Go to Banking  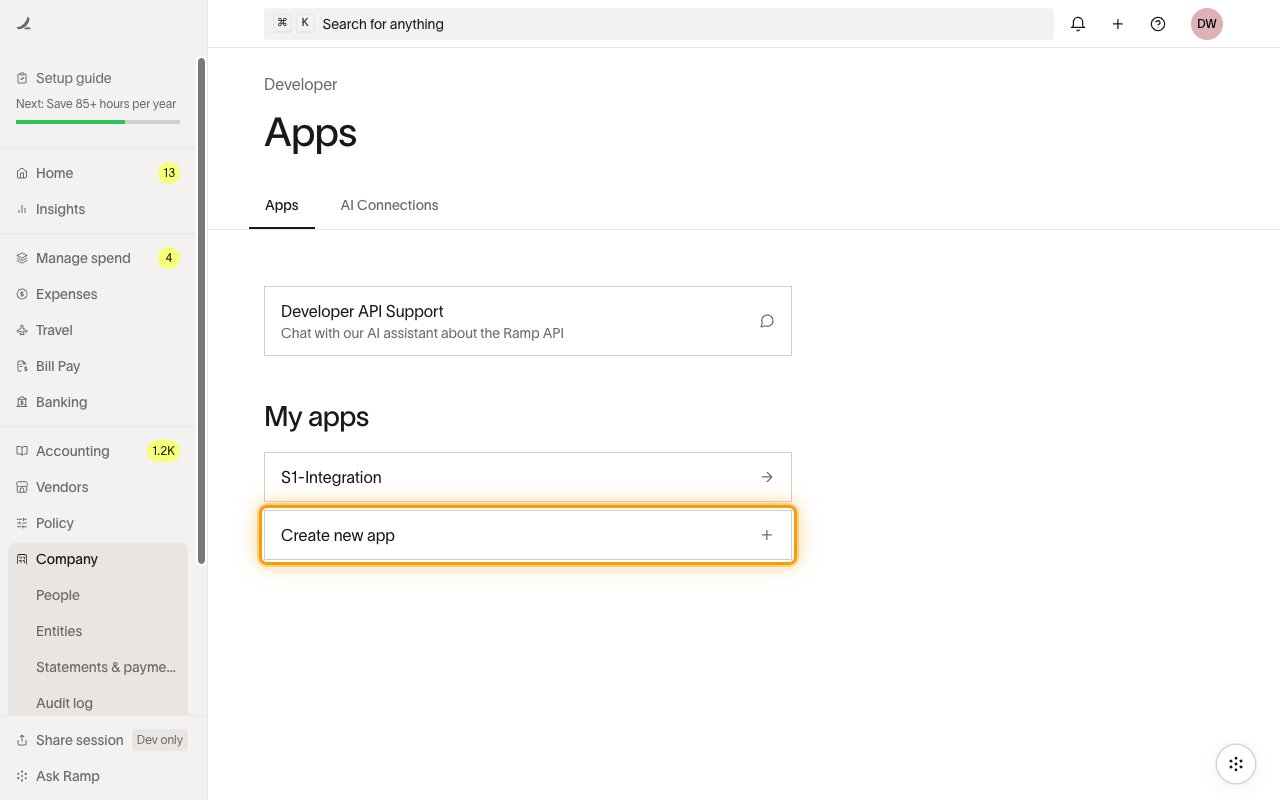click(x=98, y=402)
